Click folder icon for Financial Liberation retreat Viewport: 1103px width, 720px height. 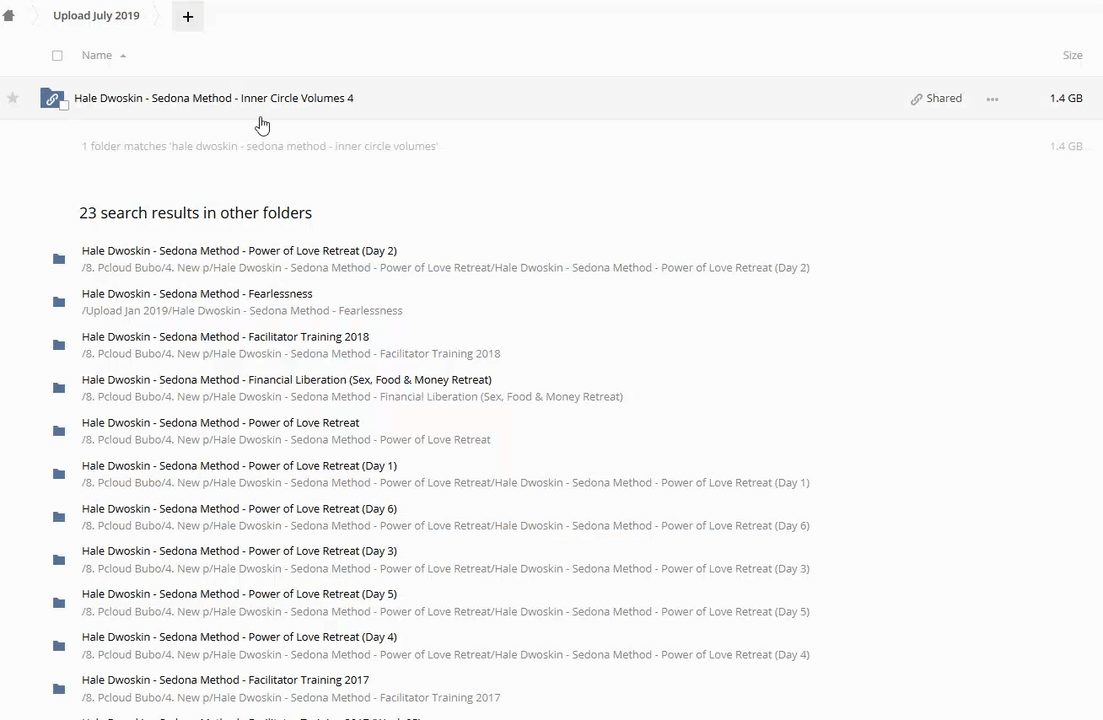click(59, 388)
